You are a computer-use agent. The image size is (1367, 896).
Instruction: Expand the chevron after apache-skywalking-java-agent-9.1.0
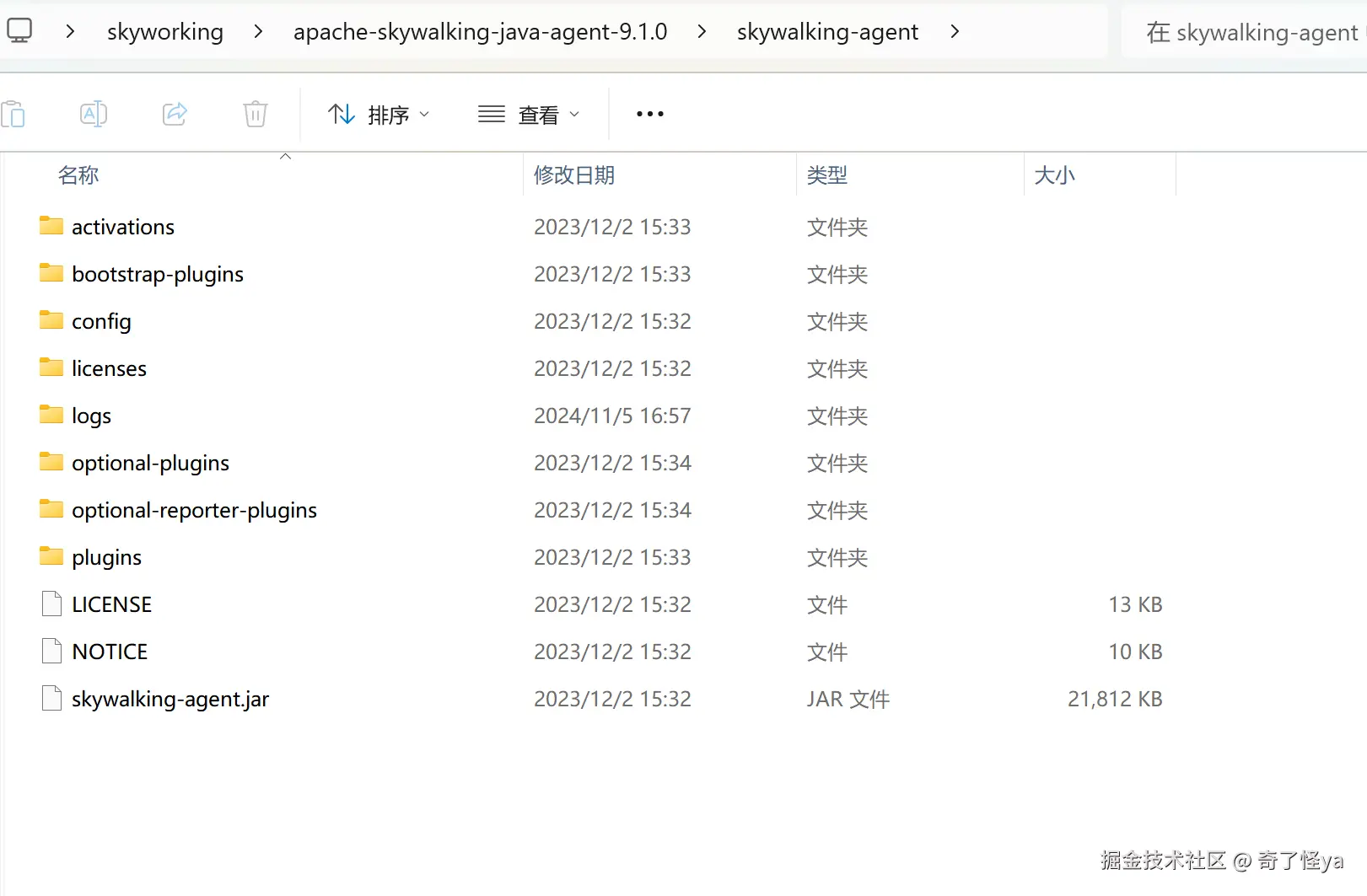pos(702,31)
